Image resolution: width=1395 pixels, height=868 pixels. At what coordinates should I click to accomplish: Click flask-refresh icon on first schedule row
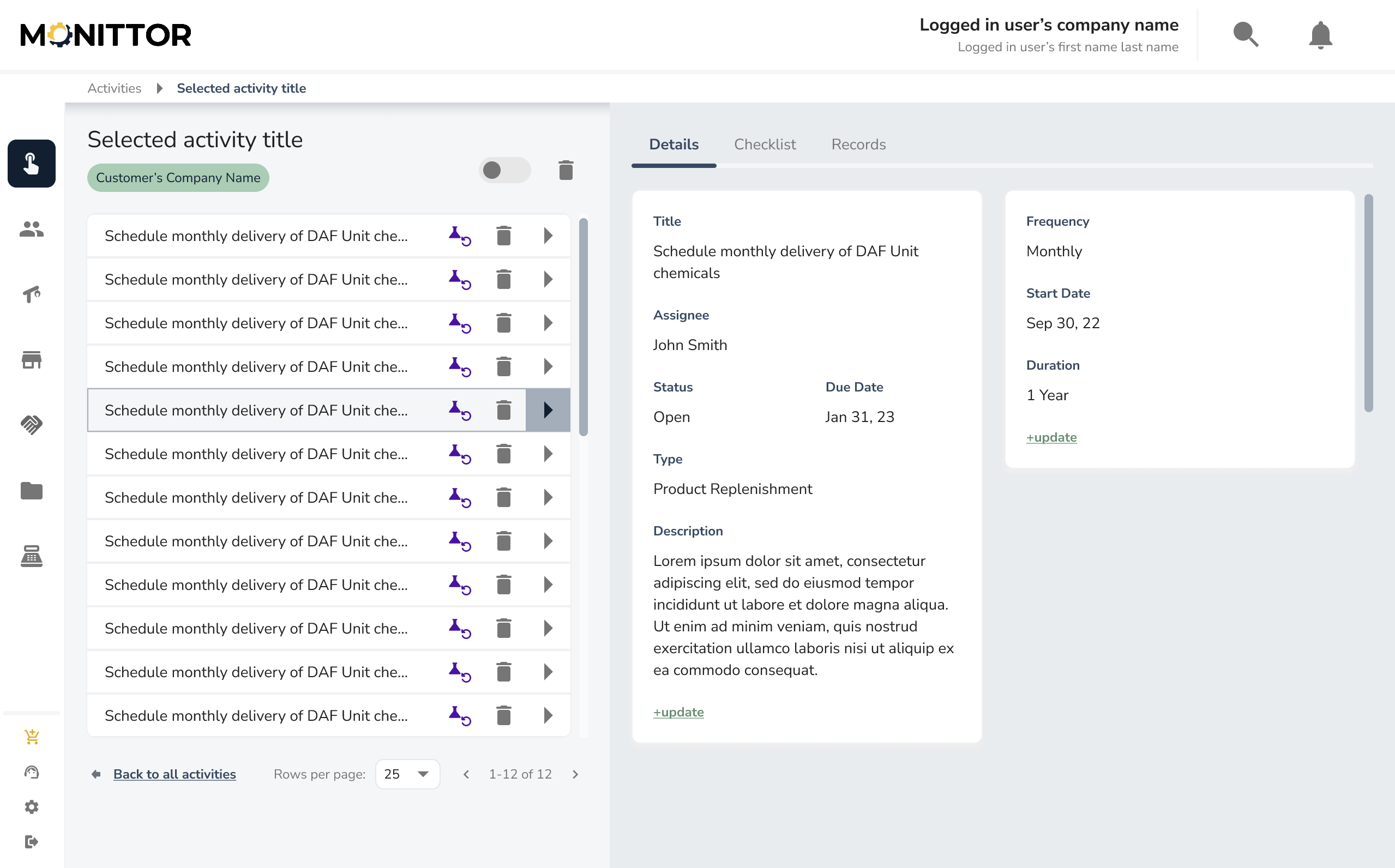(459, 236)
